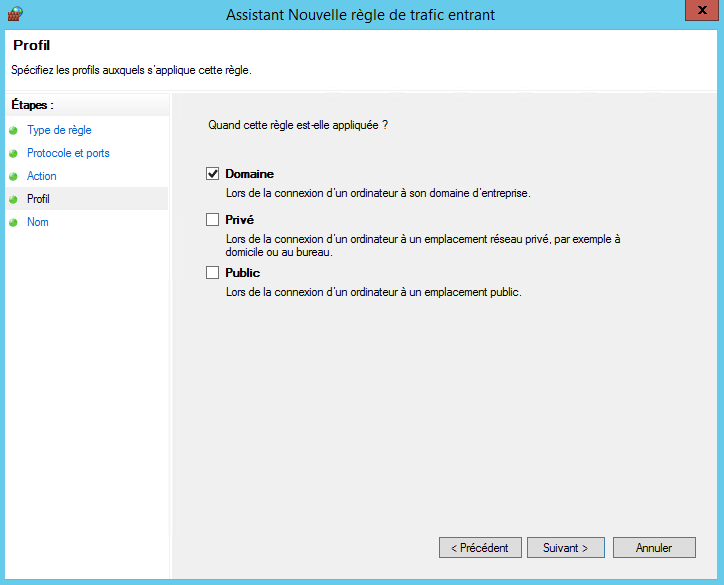
Task: Click the Précédent button
Action: click(480, 548)
